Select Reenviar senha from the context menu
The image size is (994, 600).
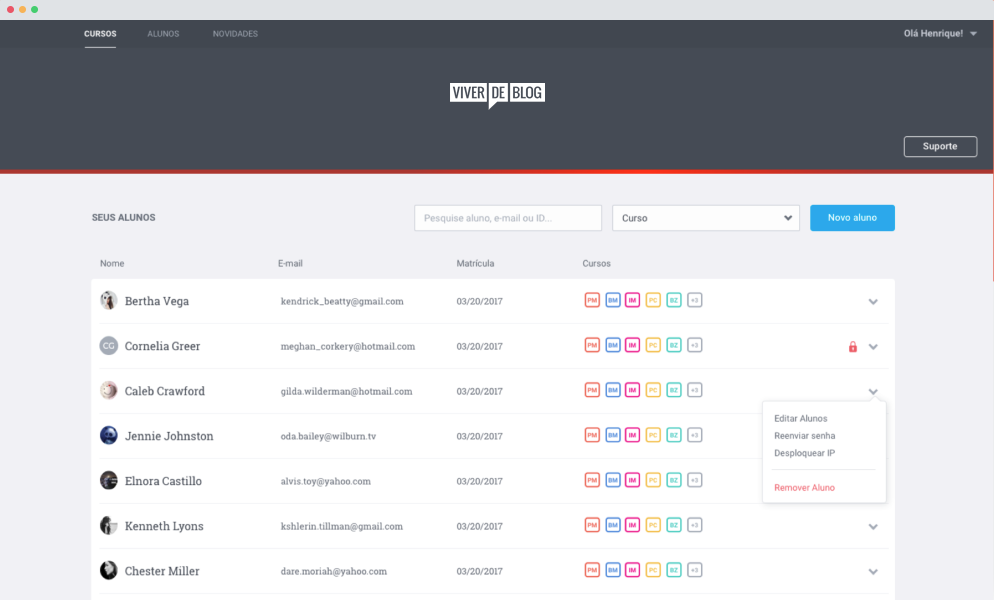[x=804, y=436]
